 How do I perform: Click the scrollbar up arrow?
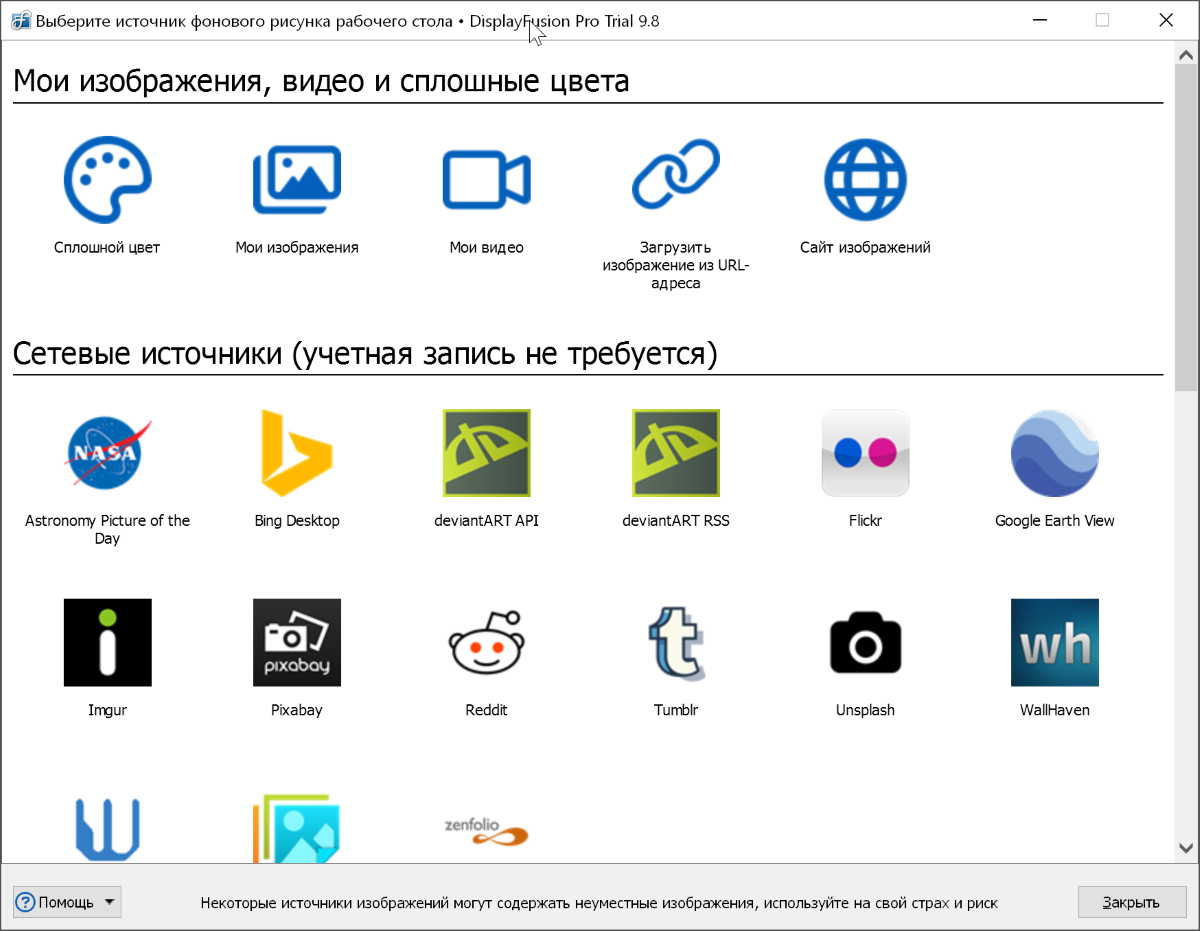(x=1186, y=56)
